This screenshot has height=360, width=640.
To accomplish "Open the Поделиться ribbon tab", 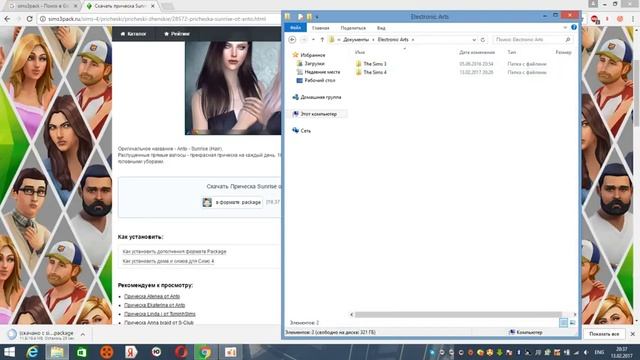I will [x=353, y=28].
